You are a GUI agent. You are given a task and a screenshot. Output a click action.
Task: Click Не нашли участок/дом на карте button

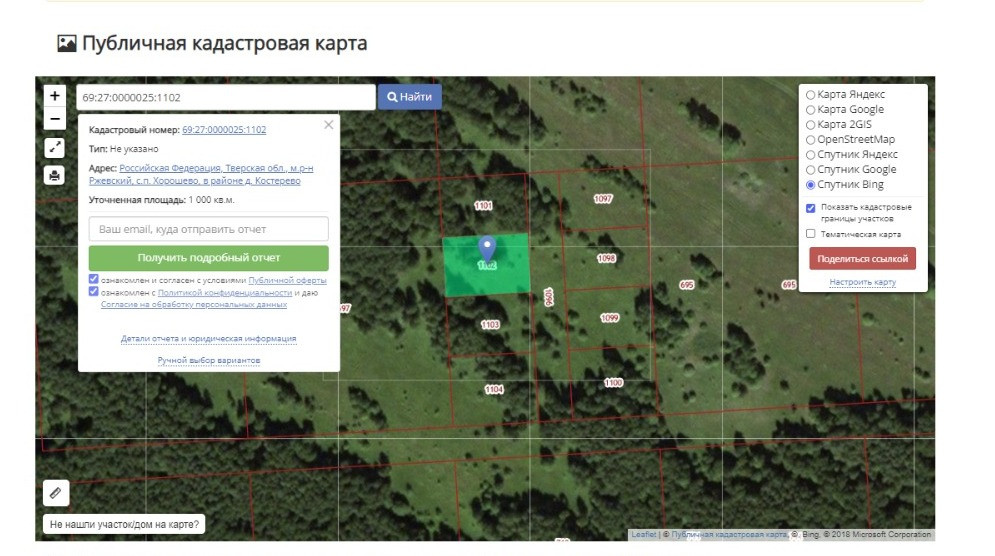click(124, 524)
